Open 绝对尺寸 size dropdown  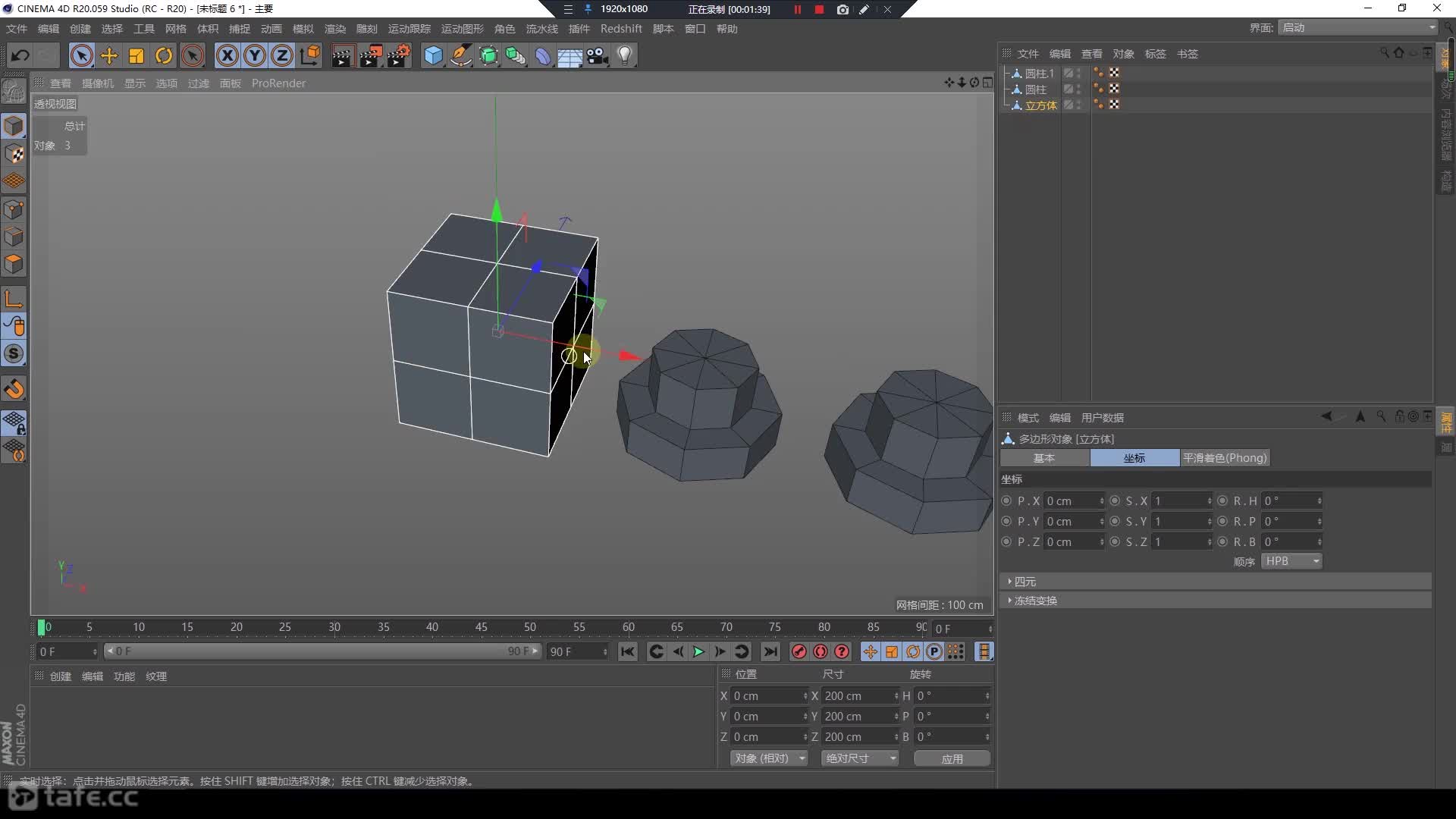(860, 758)
